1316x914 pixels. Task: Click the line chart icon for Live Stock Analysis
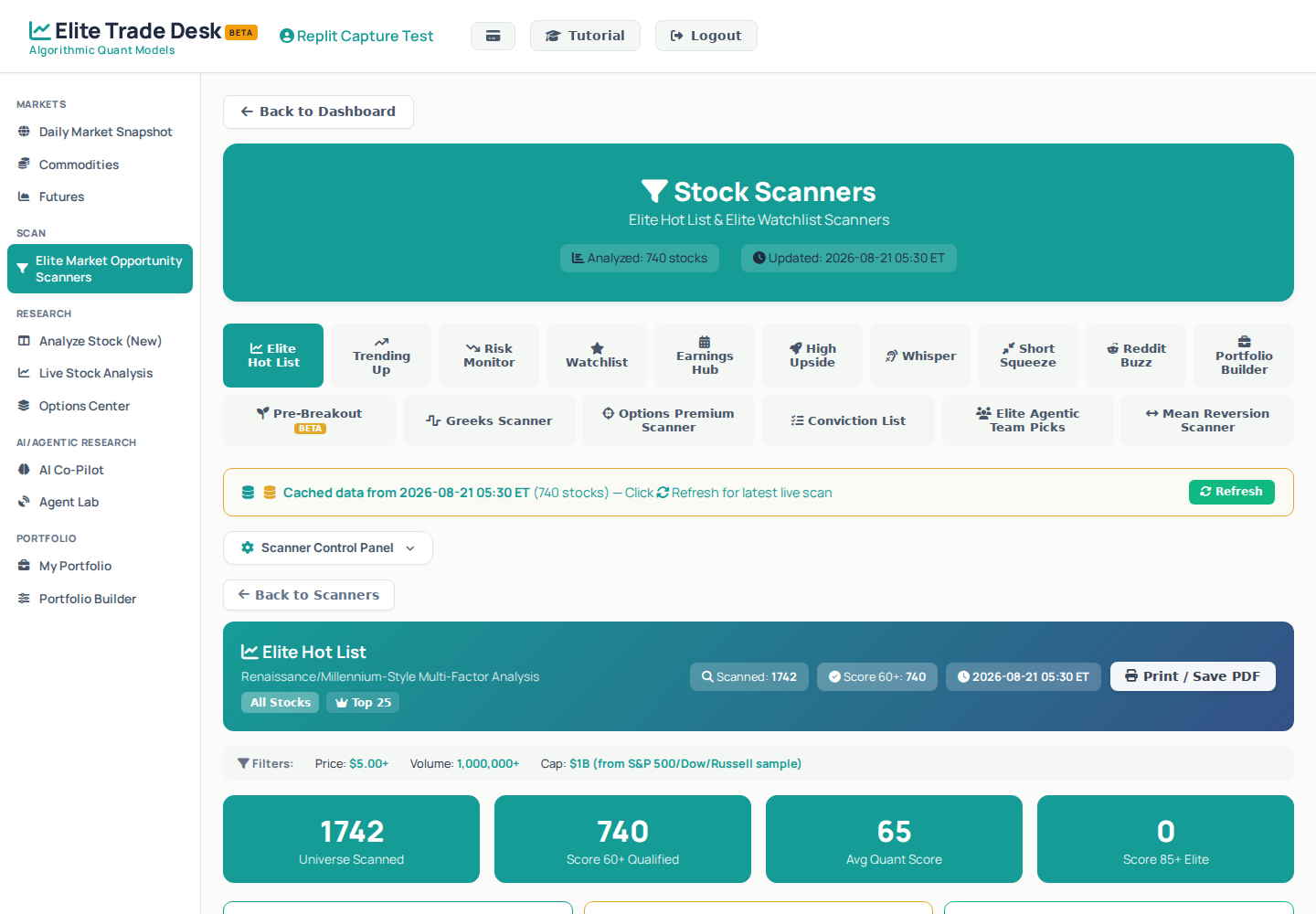pos(25,373)
